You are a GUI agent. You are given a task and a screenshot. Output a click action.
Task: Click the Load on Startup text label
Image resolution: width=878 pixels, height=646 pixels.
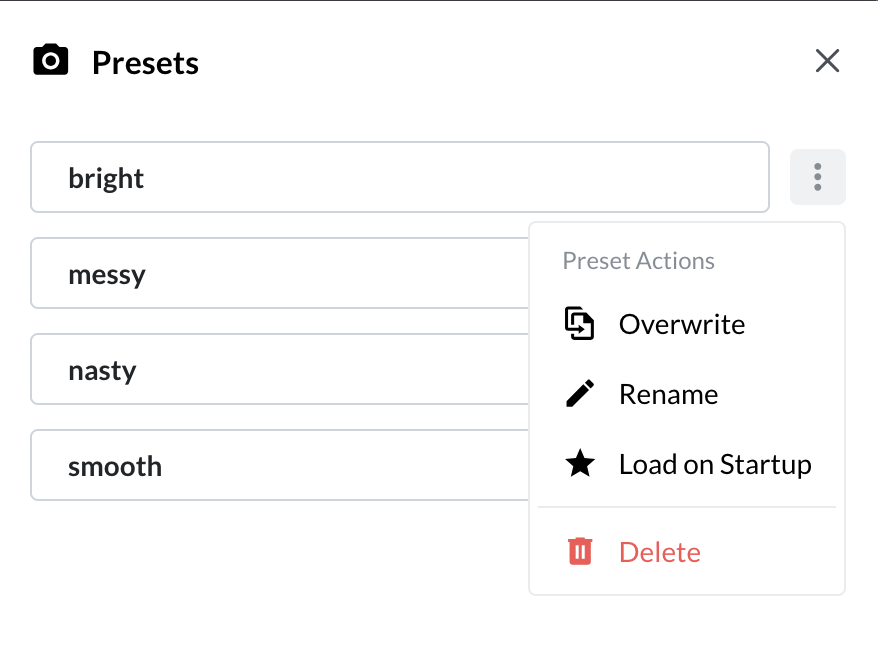click(715, 465)
